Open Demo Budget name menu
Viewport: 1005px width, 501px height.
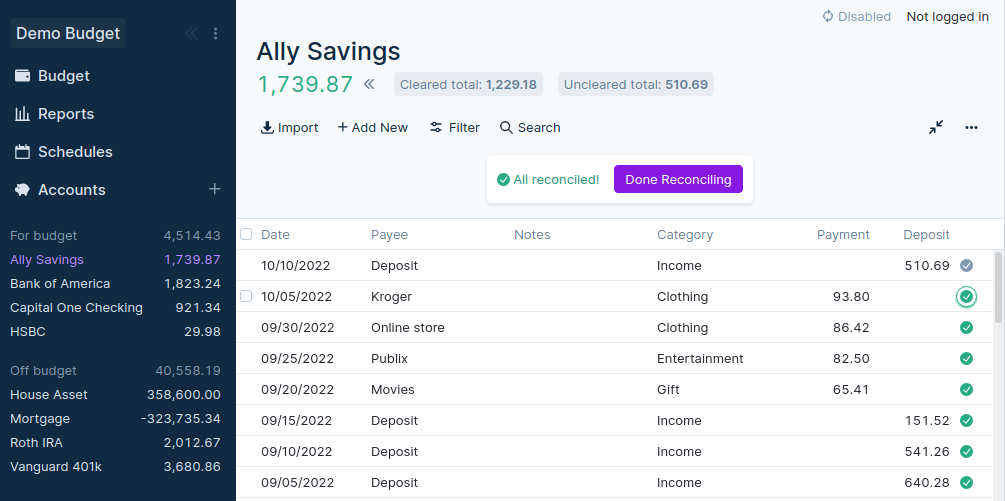(x=68, y=33)
